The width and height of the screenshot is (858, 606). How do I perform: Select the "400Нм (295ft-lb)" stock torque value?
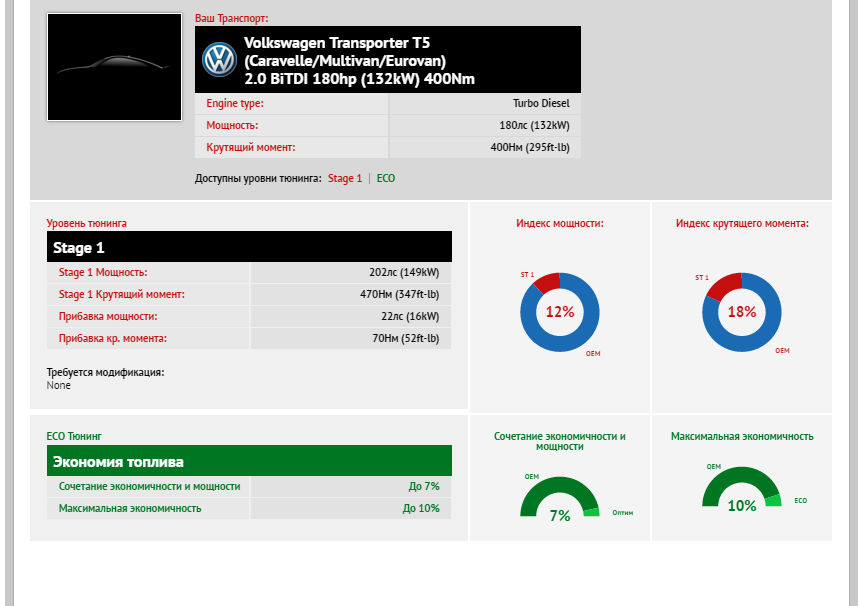click(x=530, y=147)
